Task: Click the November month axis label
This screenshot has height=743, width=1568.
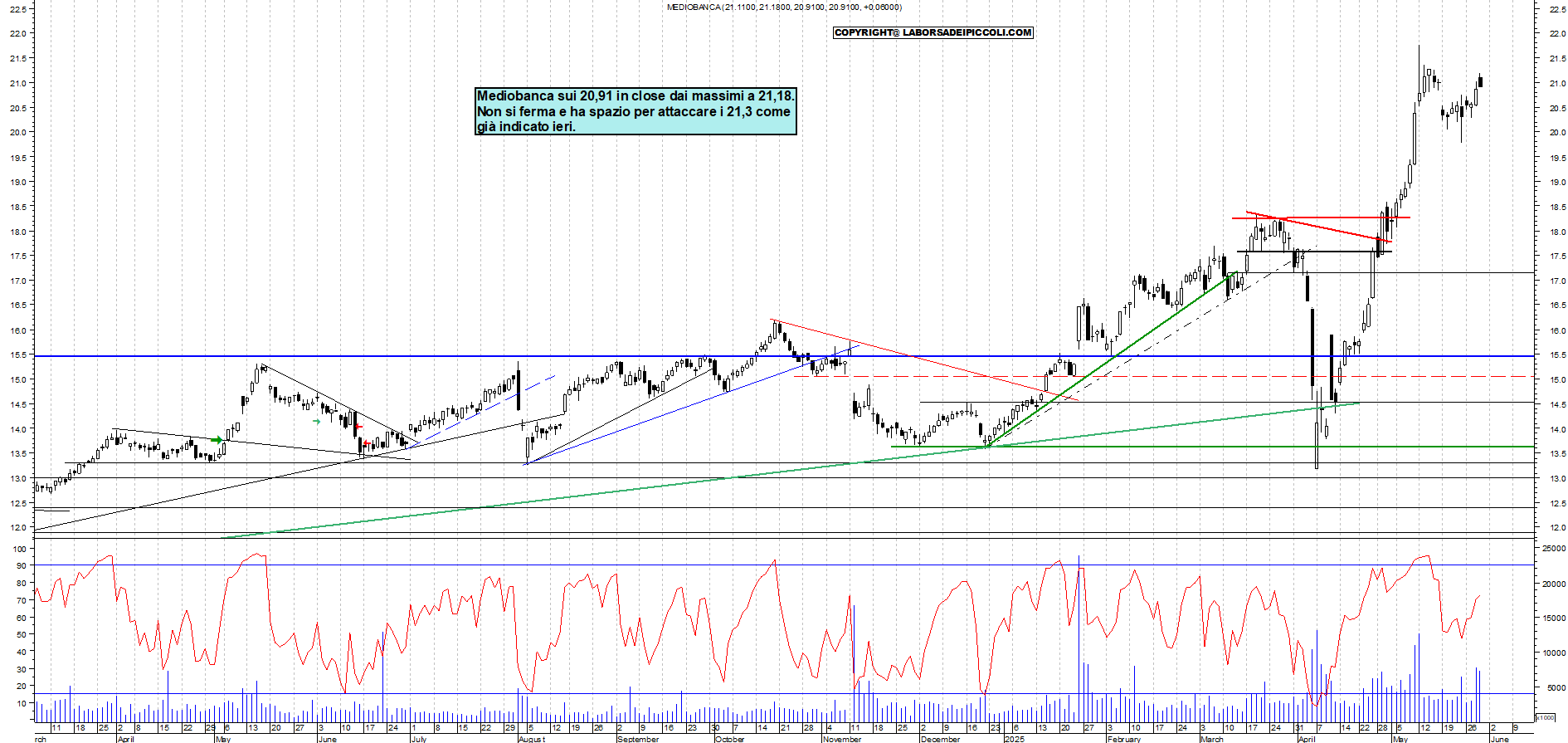Action: (x=841, y=738)
